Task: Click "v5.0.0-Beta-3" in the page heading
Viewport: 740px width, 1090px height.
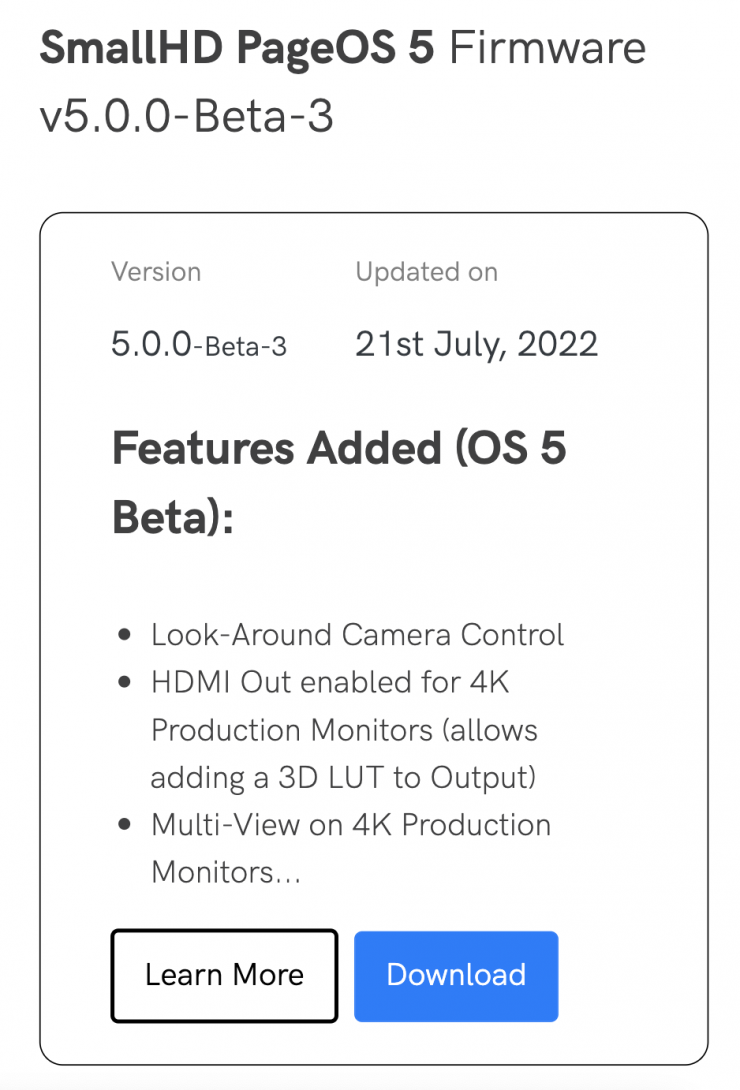Action: pyautogui.click(x=186, y=117)
